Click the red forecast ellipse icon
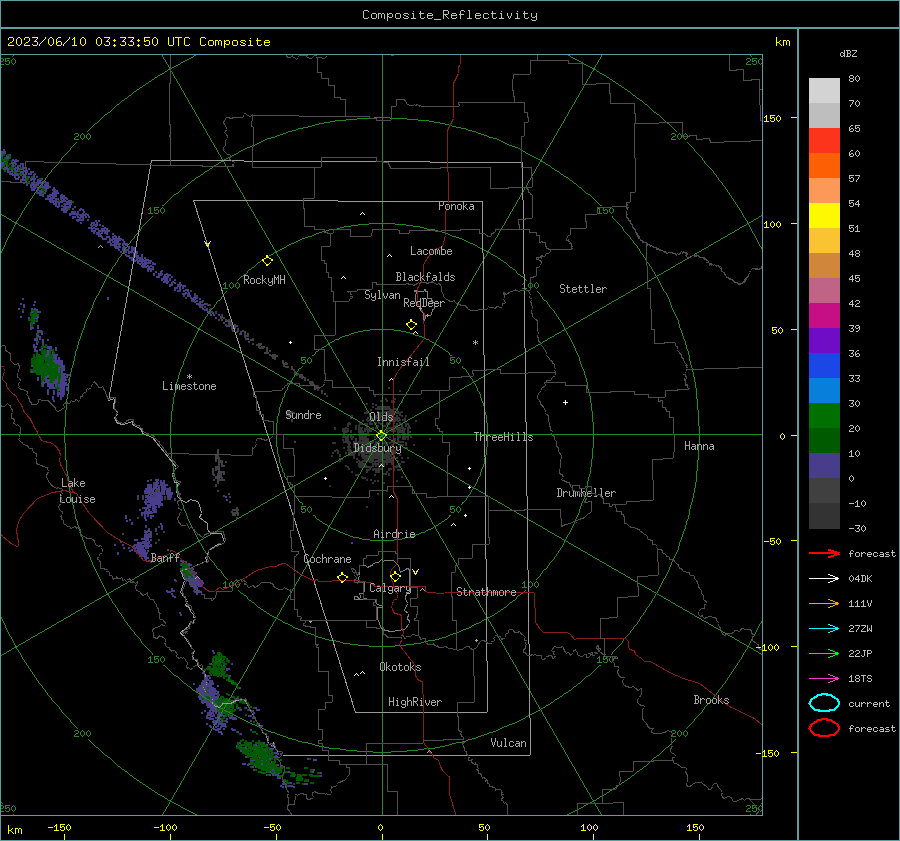900x841 pixels. click(x=824, y=728)
